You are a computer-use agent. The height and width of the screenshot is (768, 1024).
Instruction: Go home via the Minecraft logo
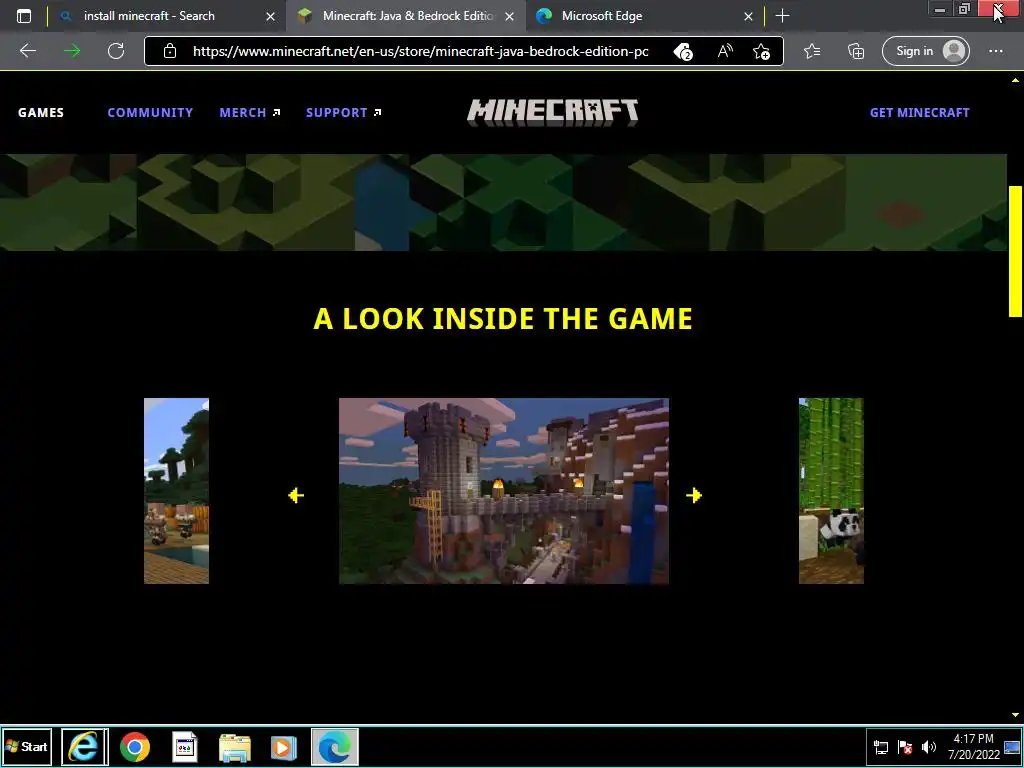[x=552, y=112]
